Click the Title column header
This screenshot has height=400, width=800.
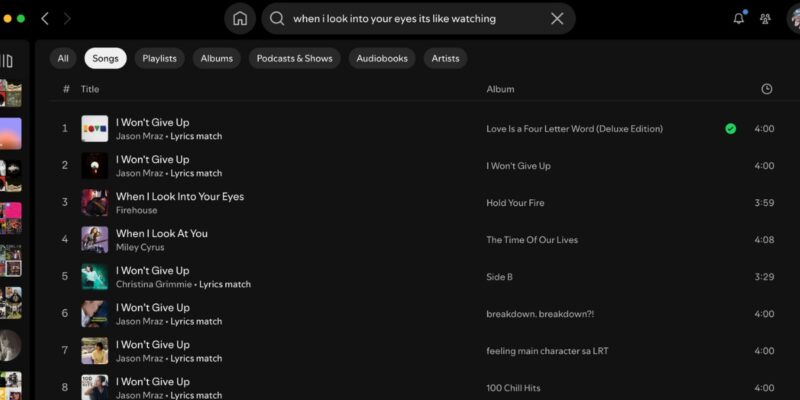coord(90,89)
